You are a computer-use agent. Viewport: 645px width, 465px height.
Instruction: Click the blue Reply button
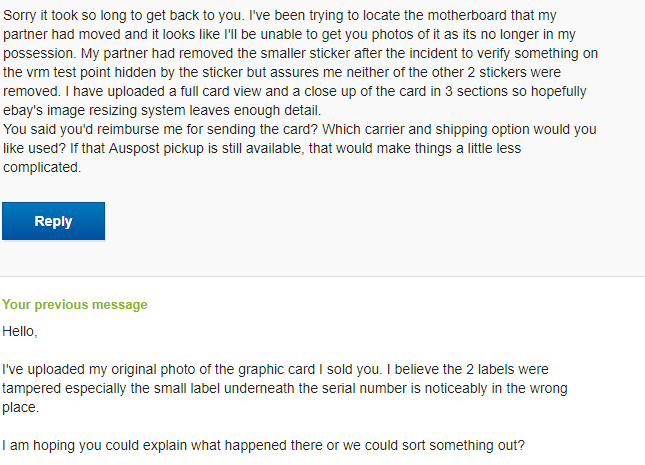(x=53, y=221)
